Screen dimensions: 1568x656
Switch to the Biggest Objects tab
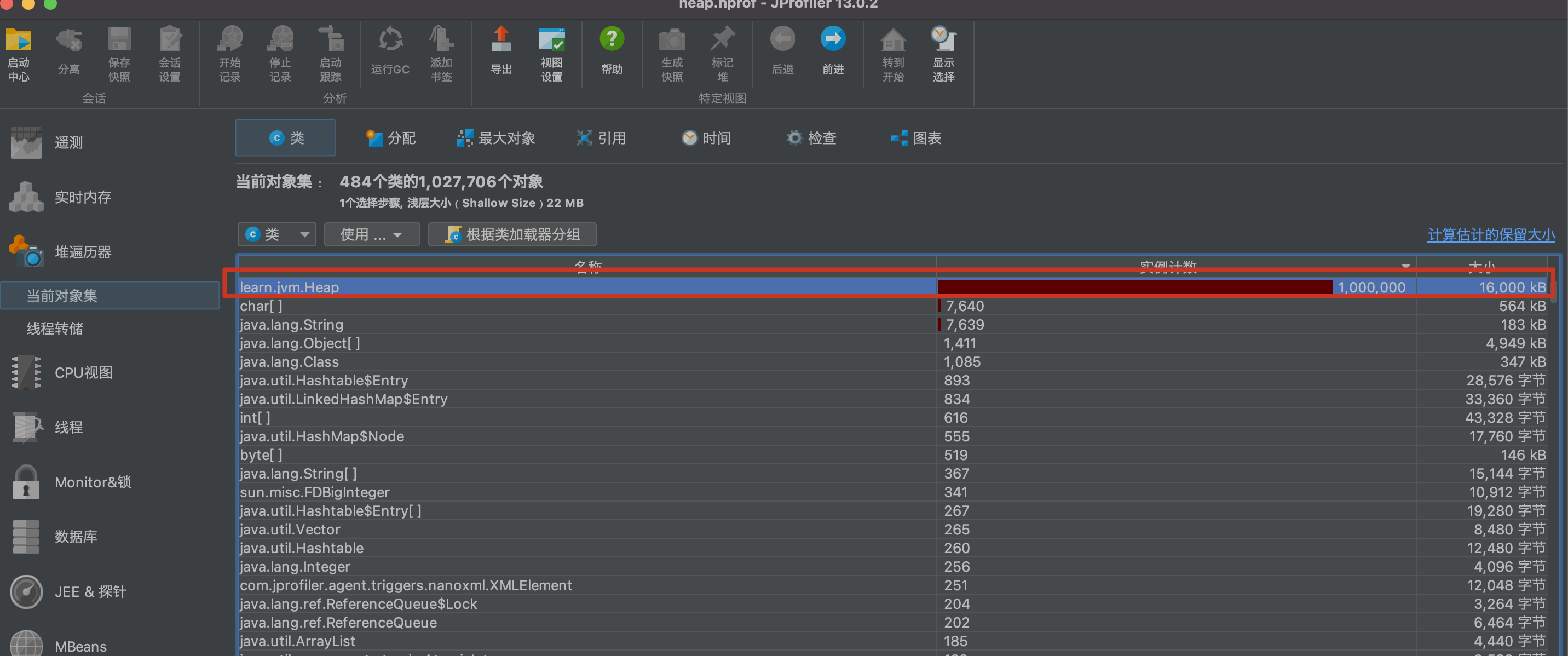496,138
